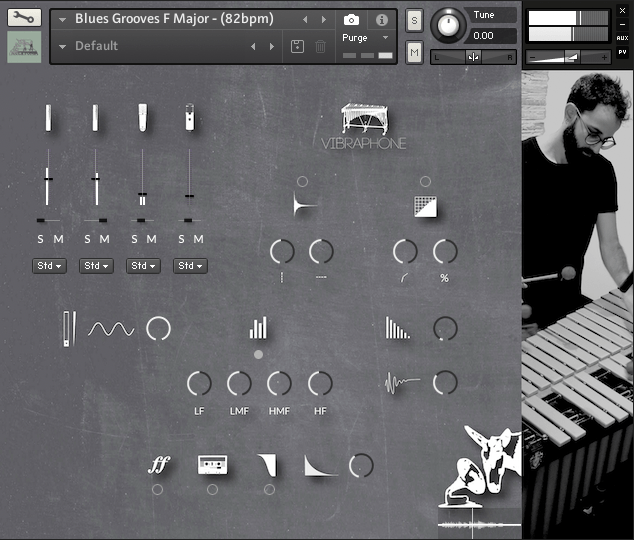Click the cassette tape icon

(213, 465)
